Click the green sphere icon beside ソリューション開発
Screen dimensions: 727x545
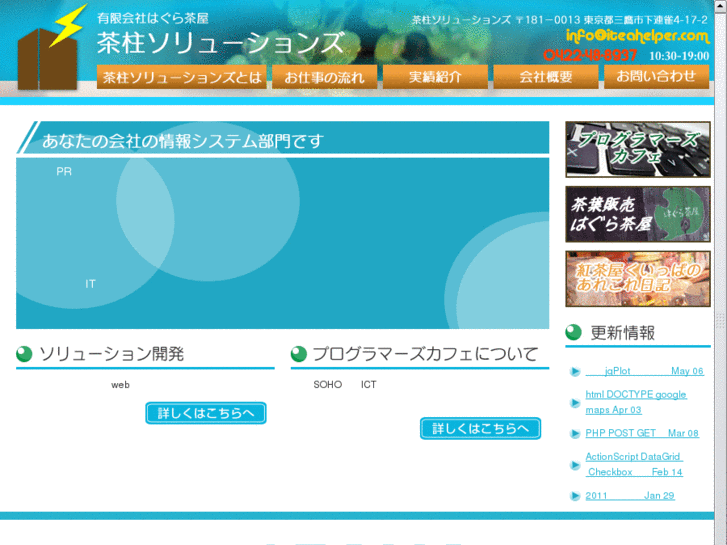coord(24,354)
